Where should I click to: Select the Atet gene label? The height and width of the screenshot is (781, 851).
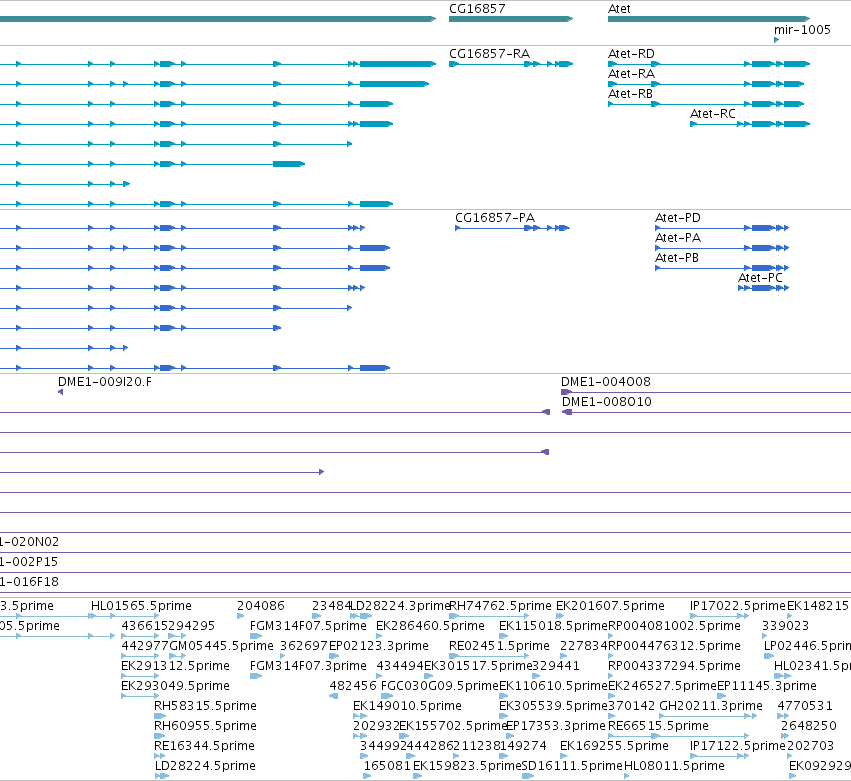click(x=619, y=9)
